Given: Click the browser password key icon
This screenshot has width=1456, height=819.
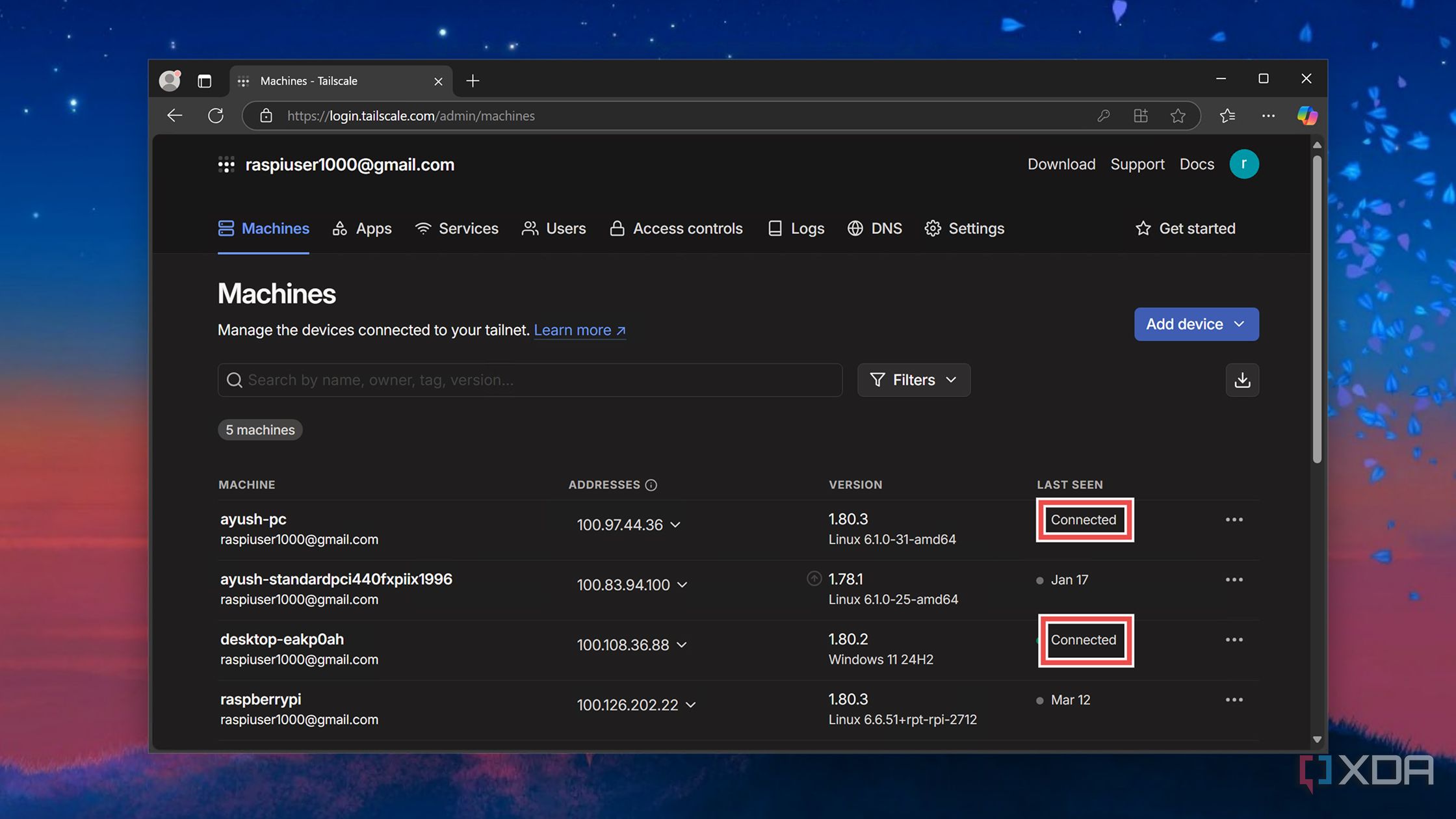Looking at the screenshot, I should (1104, 116).
